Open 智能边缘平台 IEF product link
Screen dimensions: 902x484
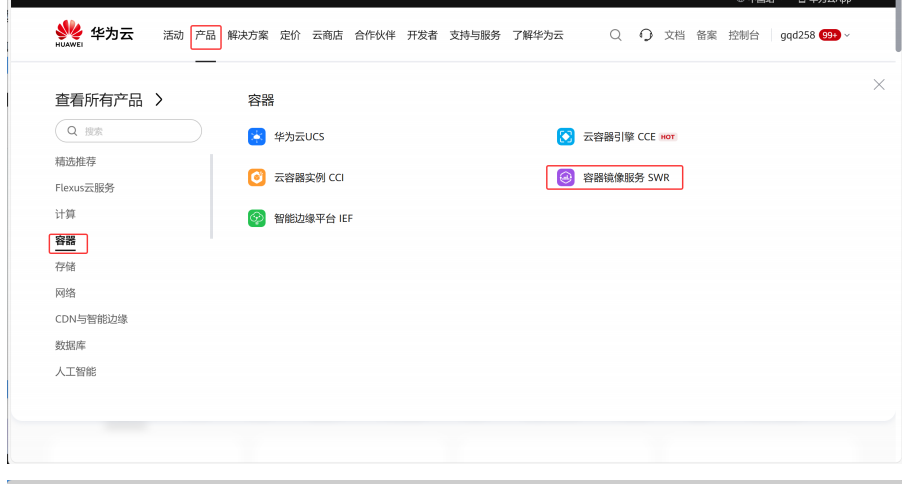tap(313, 218)
